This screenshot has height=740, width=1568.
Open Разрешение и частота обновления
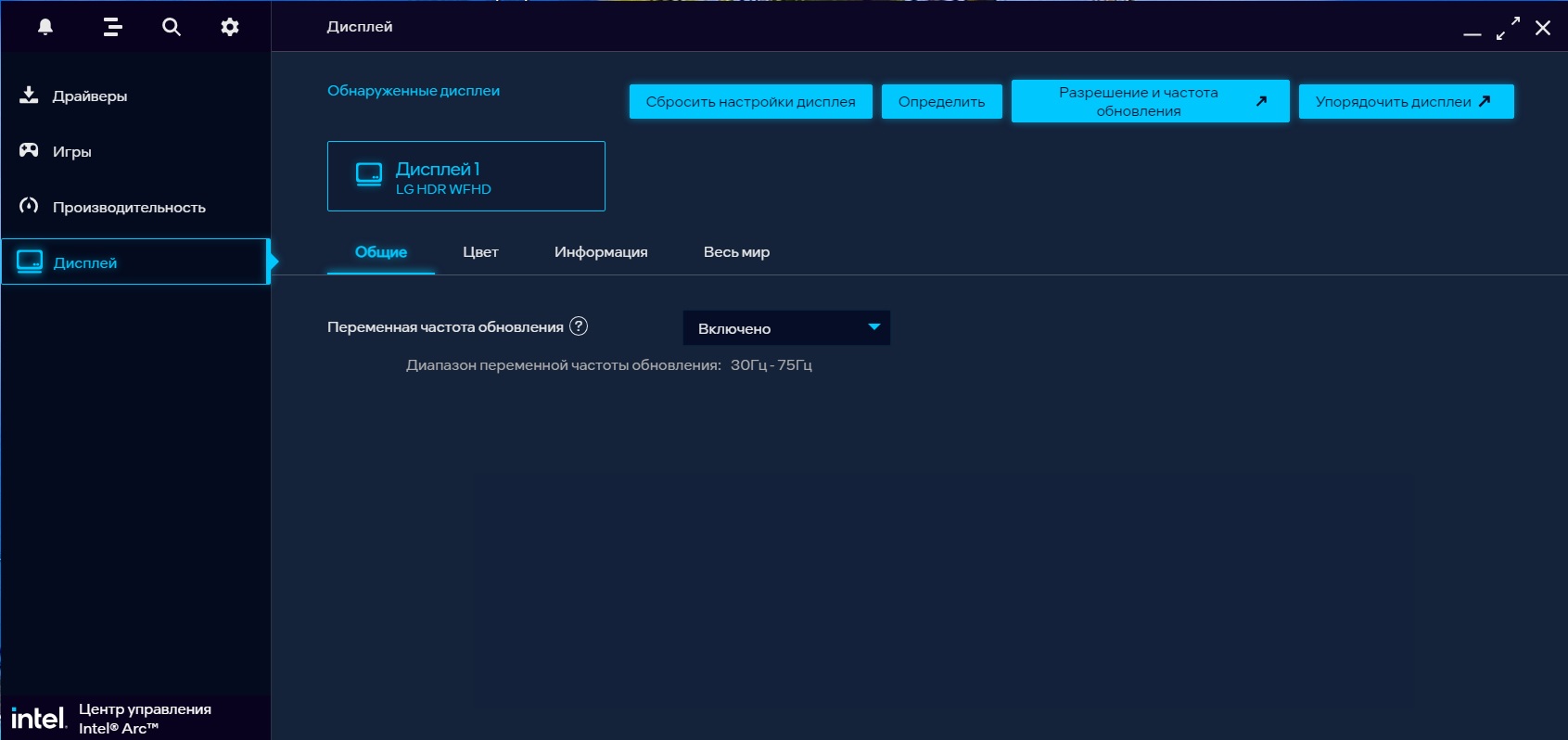point(1150,101)
